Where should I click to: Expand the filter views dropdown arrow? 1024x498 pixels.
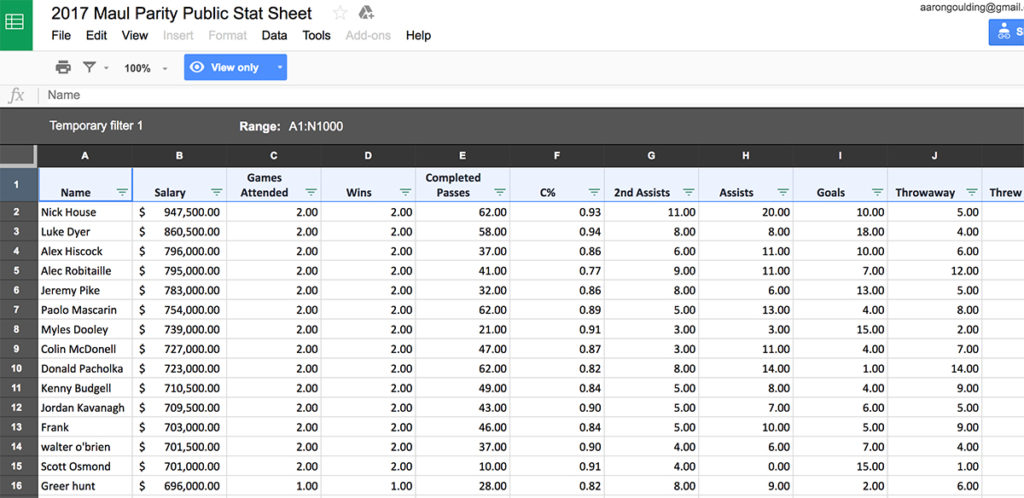[106, 68]
